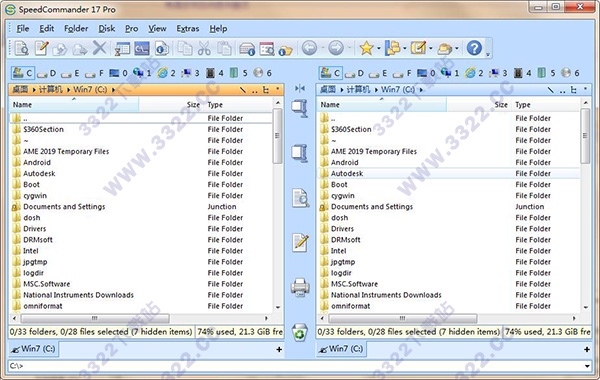This screenshot has height=380, width=600.
Task: Click the lower monitor icon in center strip
Action: coord(300,153)
